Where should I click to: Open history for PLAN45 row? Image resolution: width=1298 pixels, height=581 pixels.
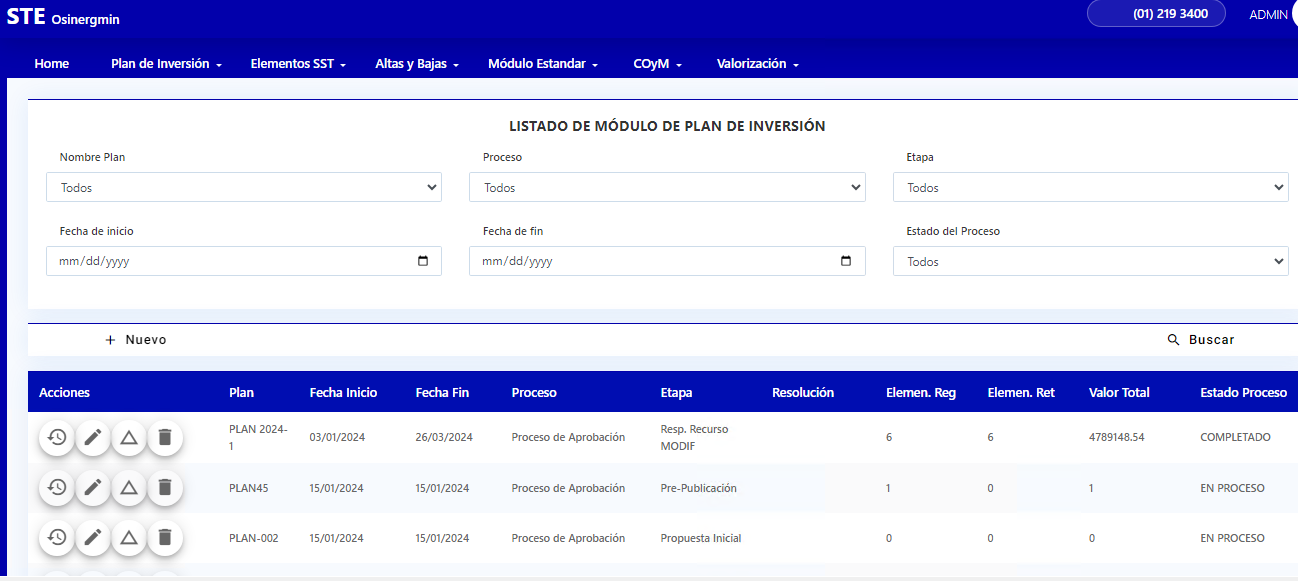coord(57,487)
